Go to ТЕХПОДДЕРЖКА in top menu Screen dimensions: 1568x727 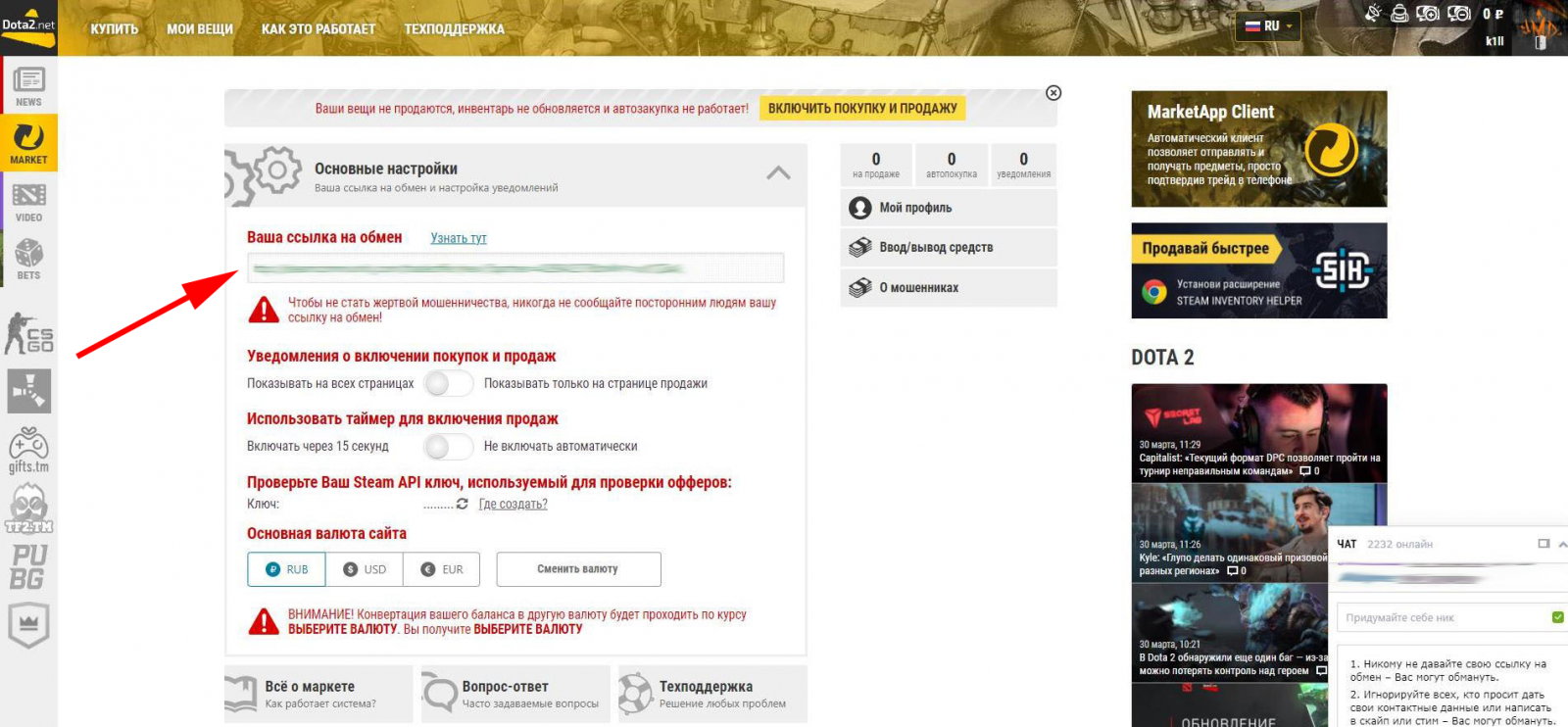(x=454, y=29)
